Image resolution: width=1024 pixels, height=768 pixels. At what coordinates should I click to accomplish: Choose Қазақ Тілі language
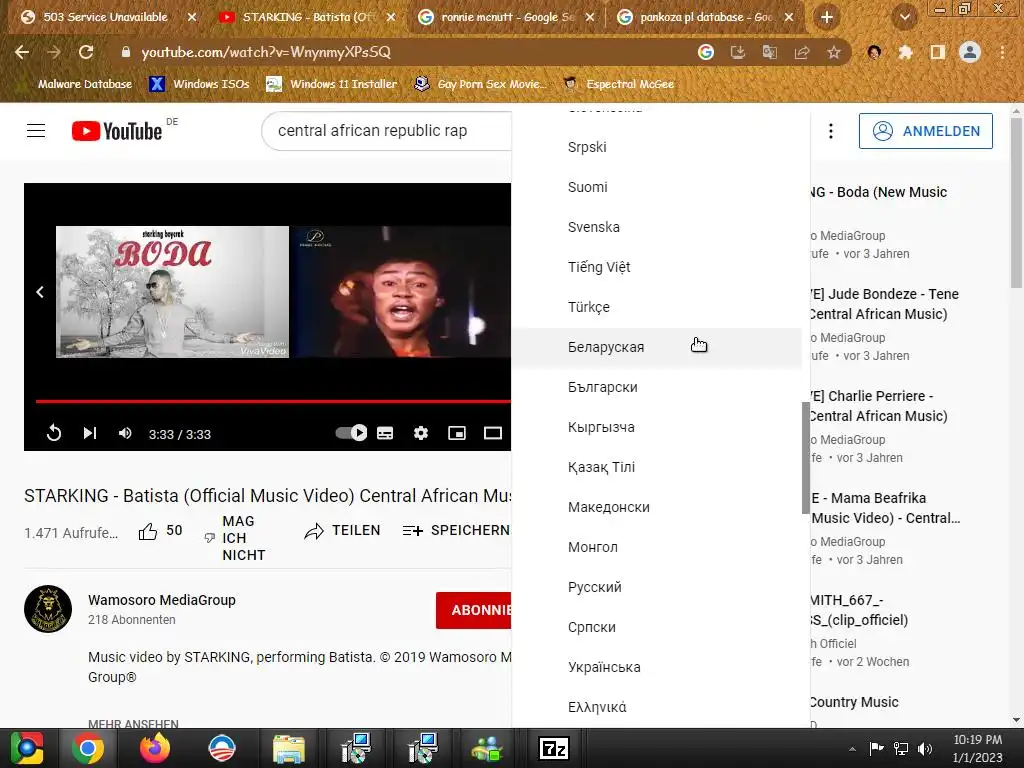pyautogui.click(x=656, y=467)
